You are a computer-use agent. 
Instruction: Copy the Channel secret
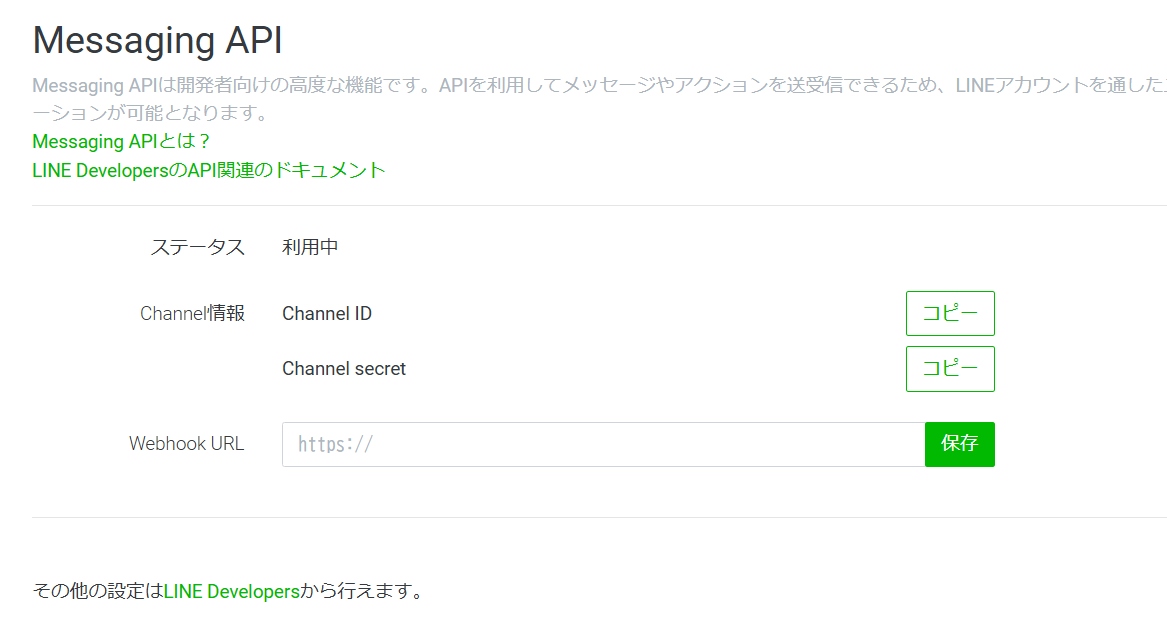(x=950, y=369)
